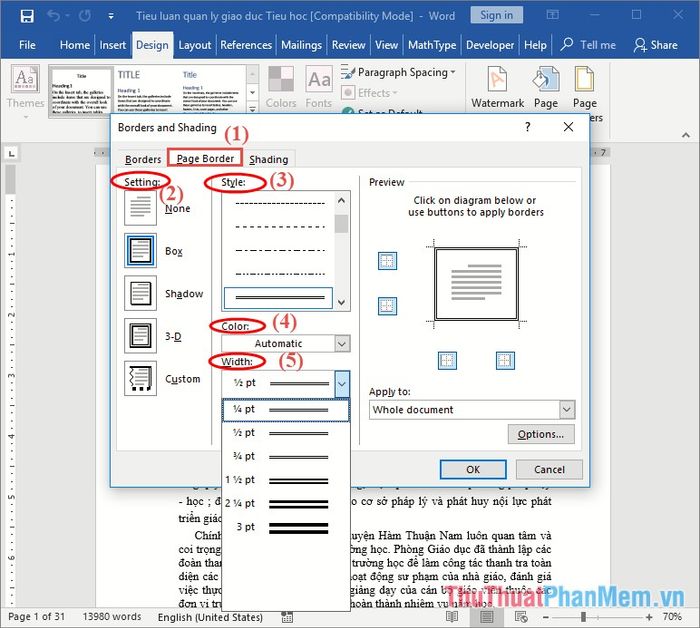Switch to the Layout tab
The height and width of the screenshot is (628, 700).
point(195,45)
